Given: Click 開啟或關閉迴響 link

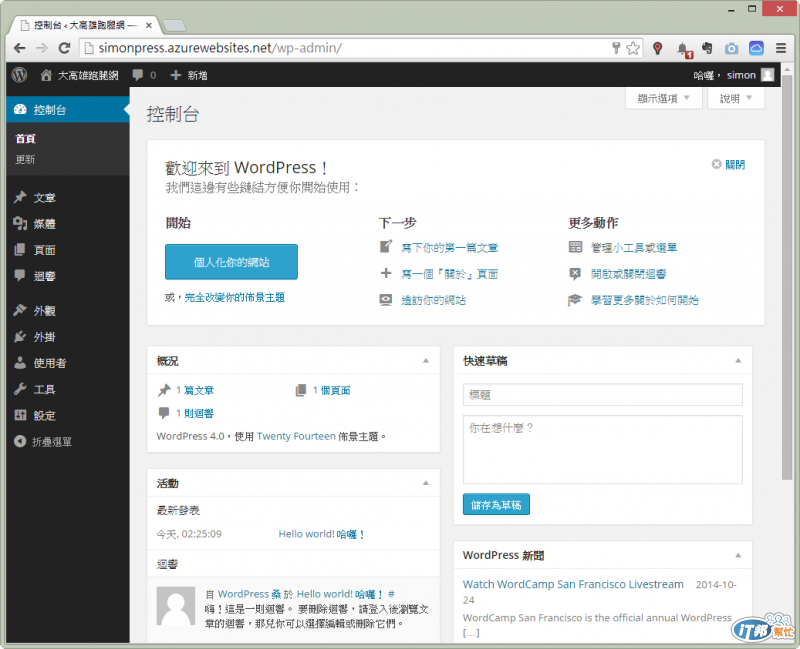Looking at the screenshot, I should coord(628,274).
